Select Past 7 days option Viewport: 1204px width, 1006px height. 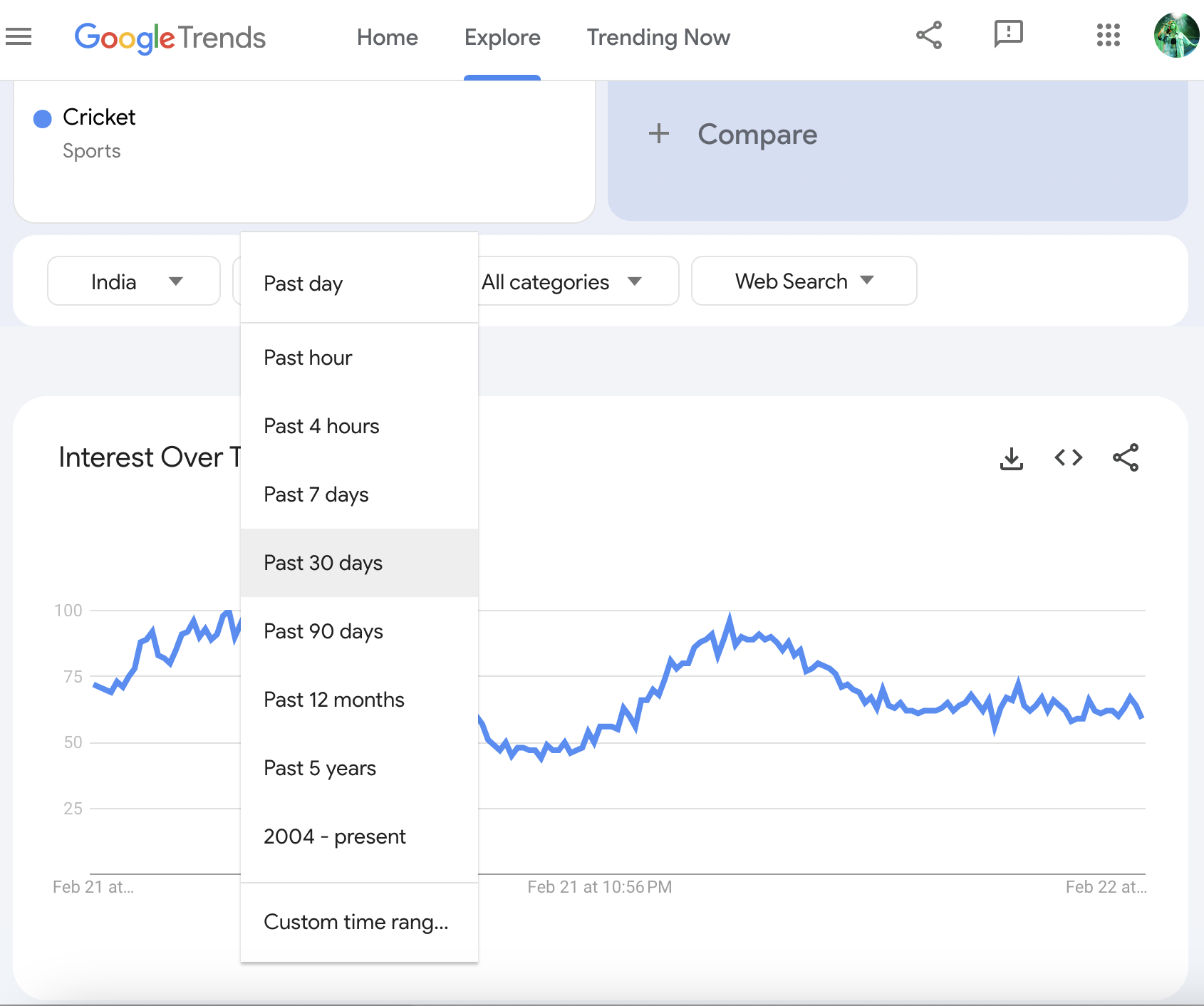coord(360,494)
